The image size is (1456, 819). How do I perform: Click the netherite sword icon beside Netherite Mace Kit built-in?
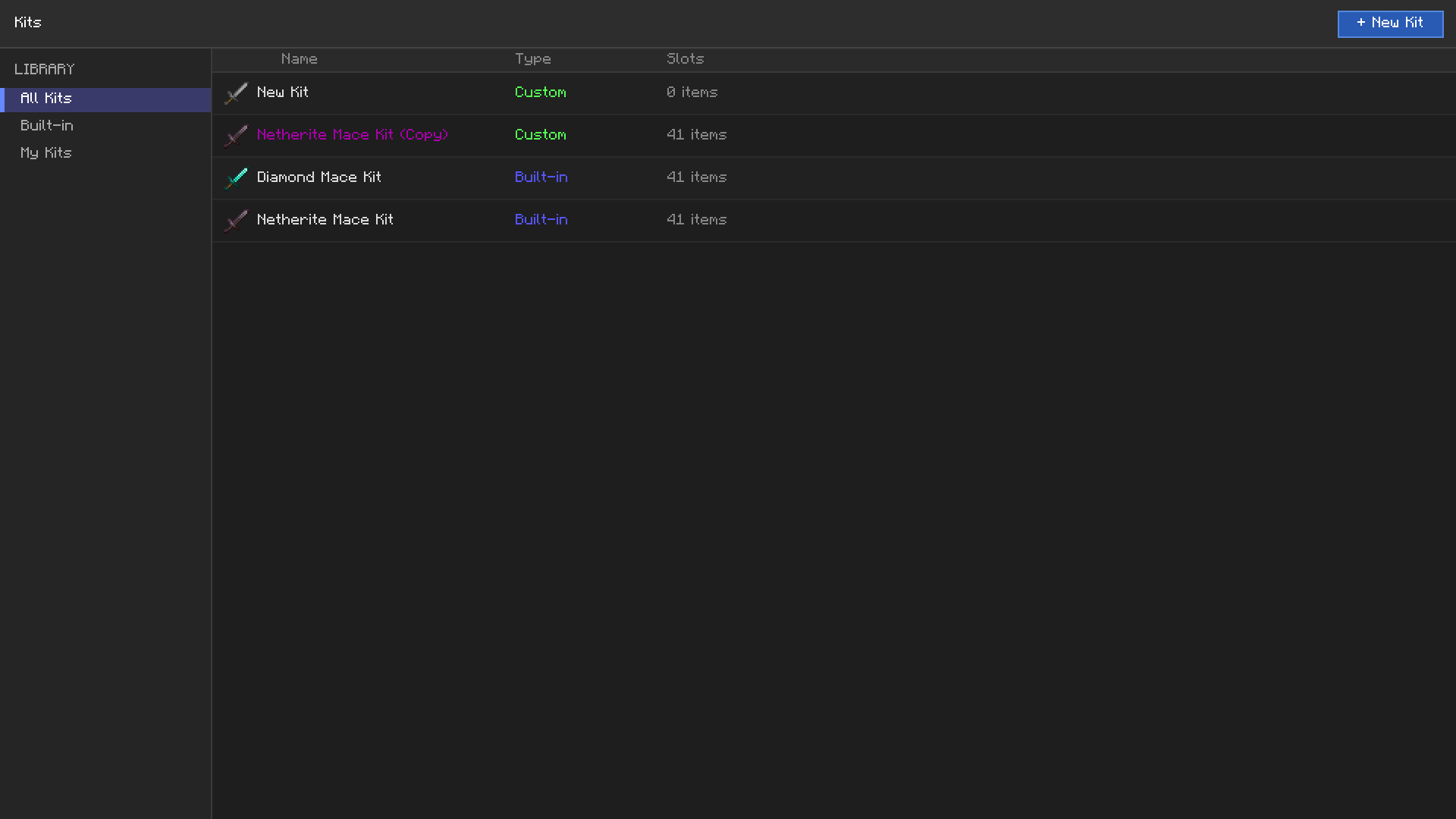pos(236,221)
